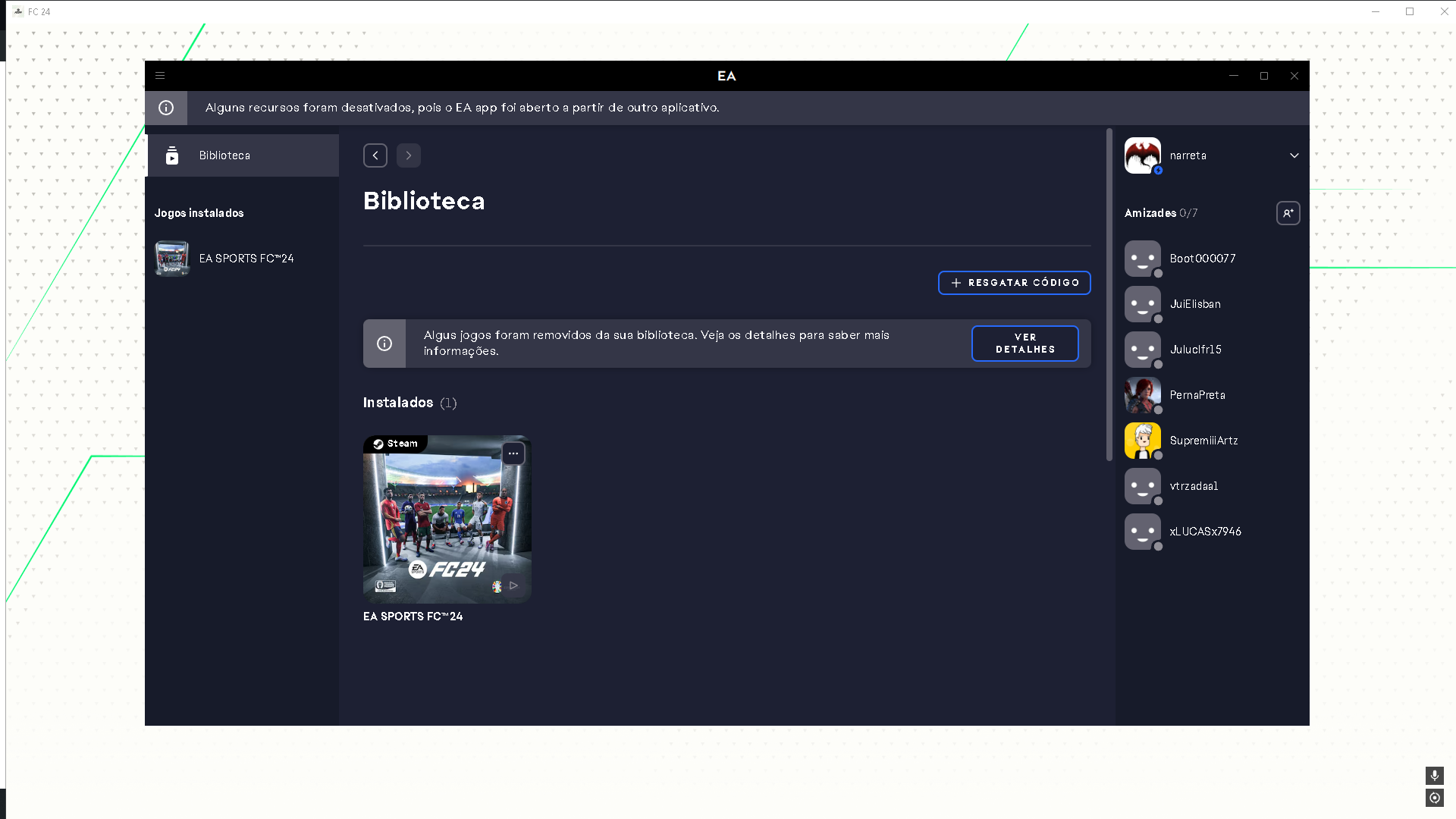Click the library vertical scrollbar
Image resolution: width=1456 pixels, height=819 pixels.
point(1109,296)
